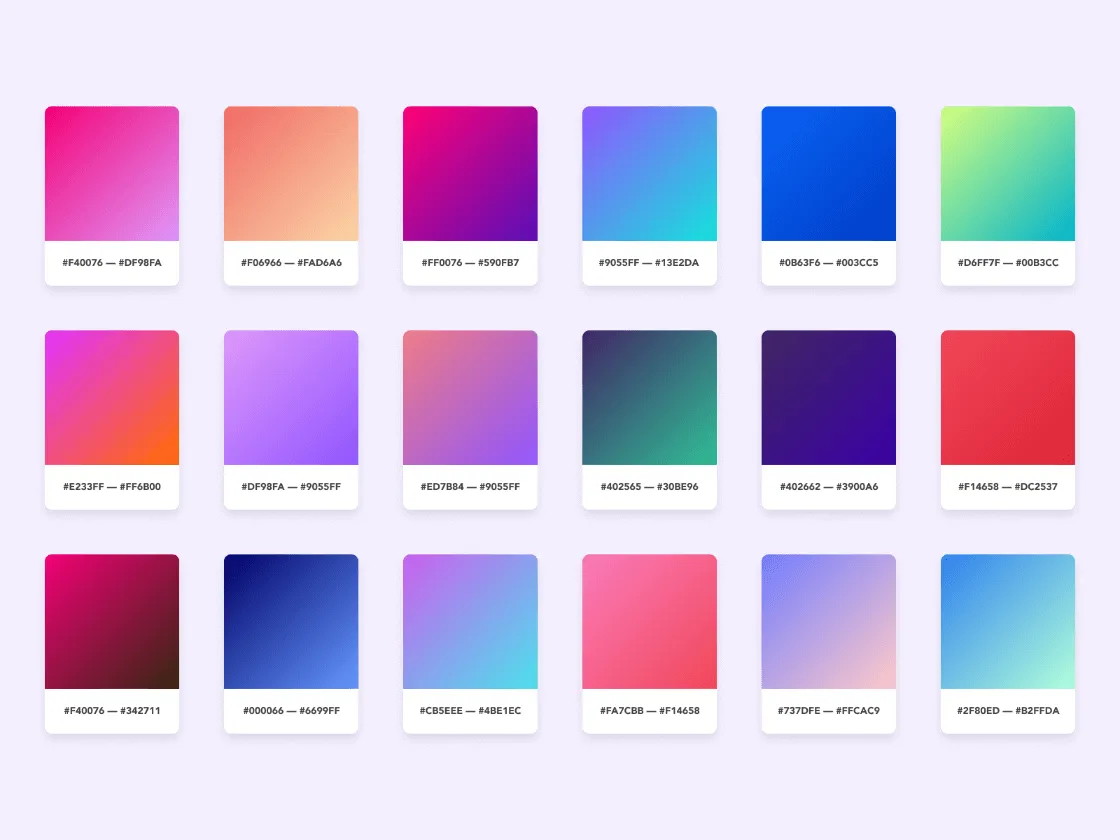Select the #402565 — #30BE96 dark teal gradient
The image size is (1120, 840).
649,396
